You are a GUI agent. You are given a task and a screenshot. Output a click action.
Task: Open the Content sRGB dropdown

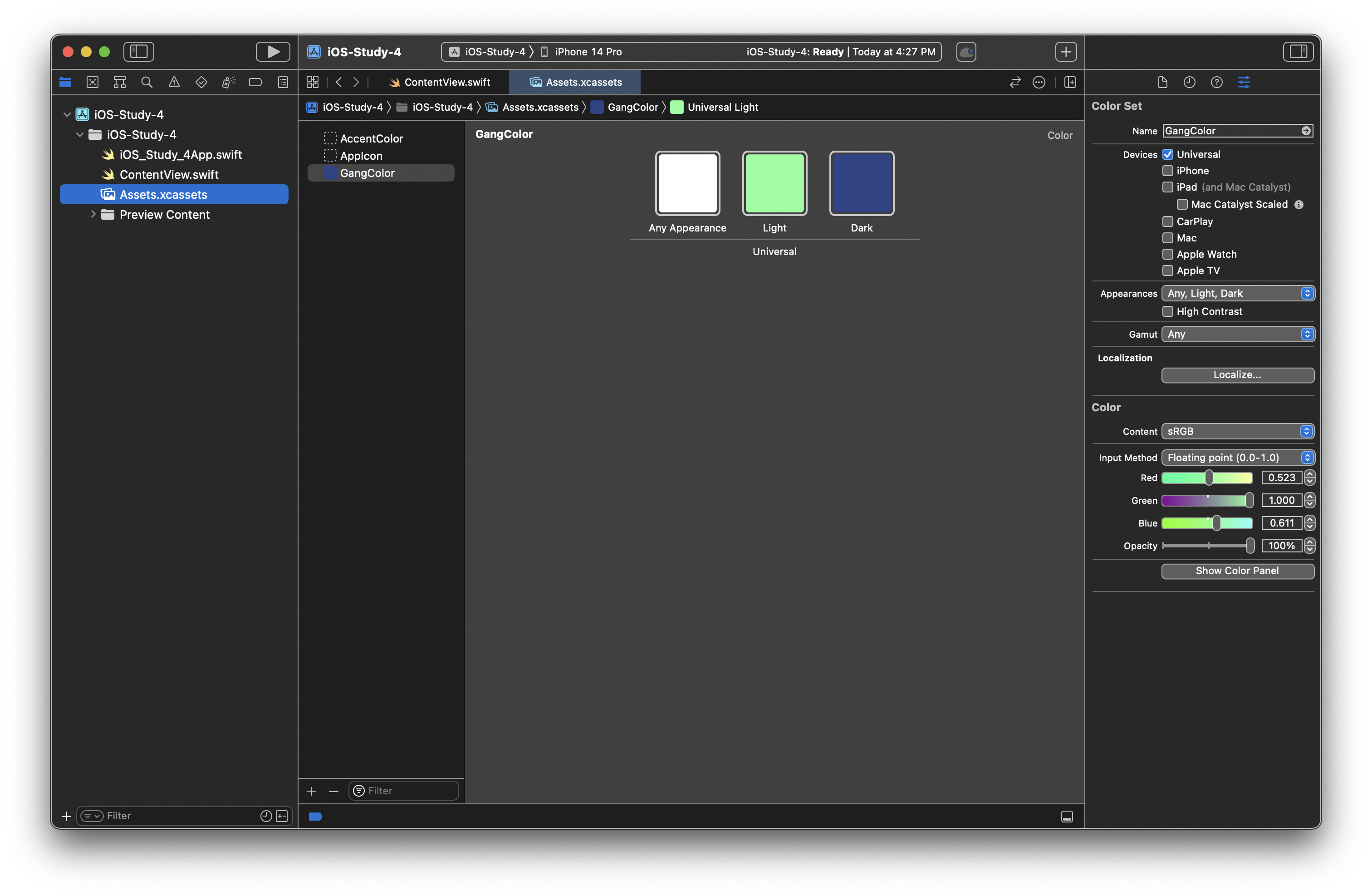pos(1238,431)
